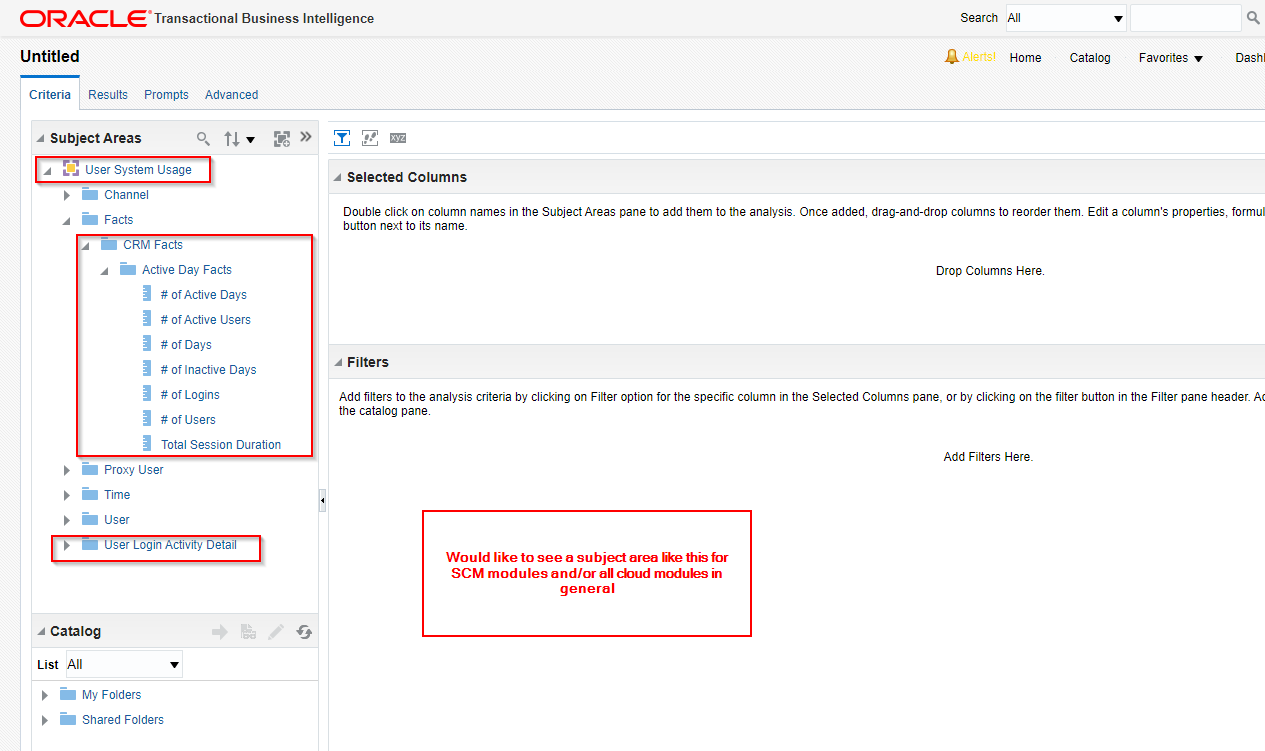Click the # of Active Days measure icon
The image size is (1265, 751).
[x=147, y=294]
